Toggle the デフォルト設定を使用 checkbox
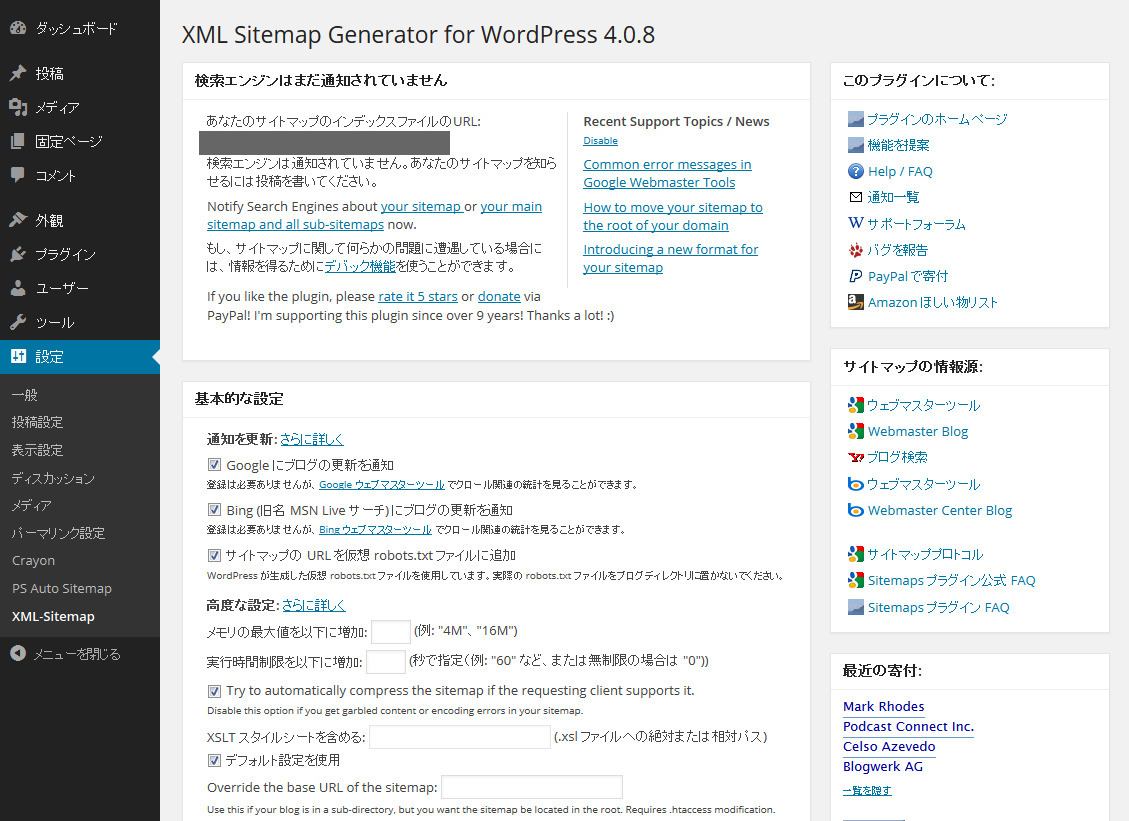 click(214, 760)
